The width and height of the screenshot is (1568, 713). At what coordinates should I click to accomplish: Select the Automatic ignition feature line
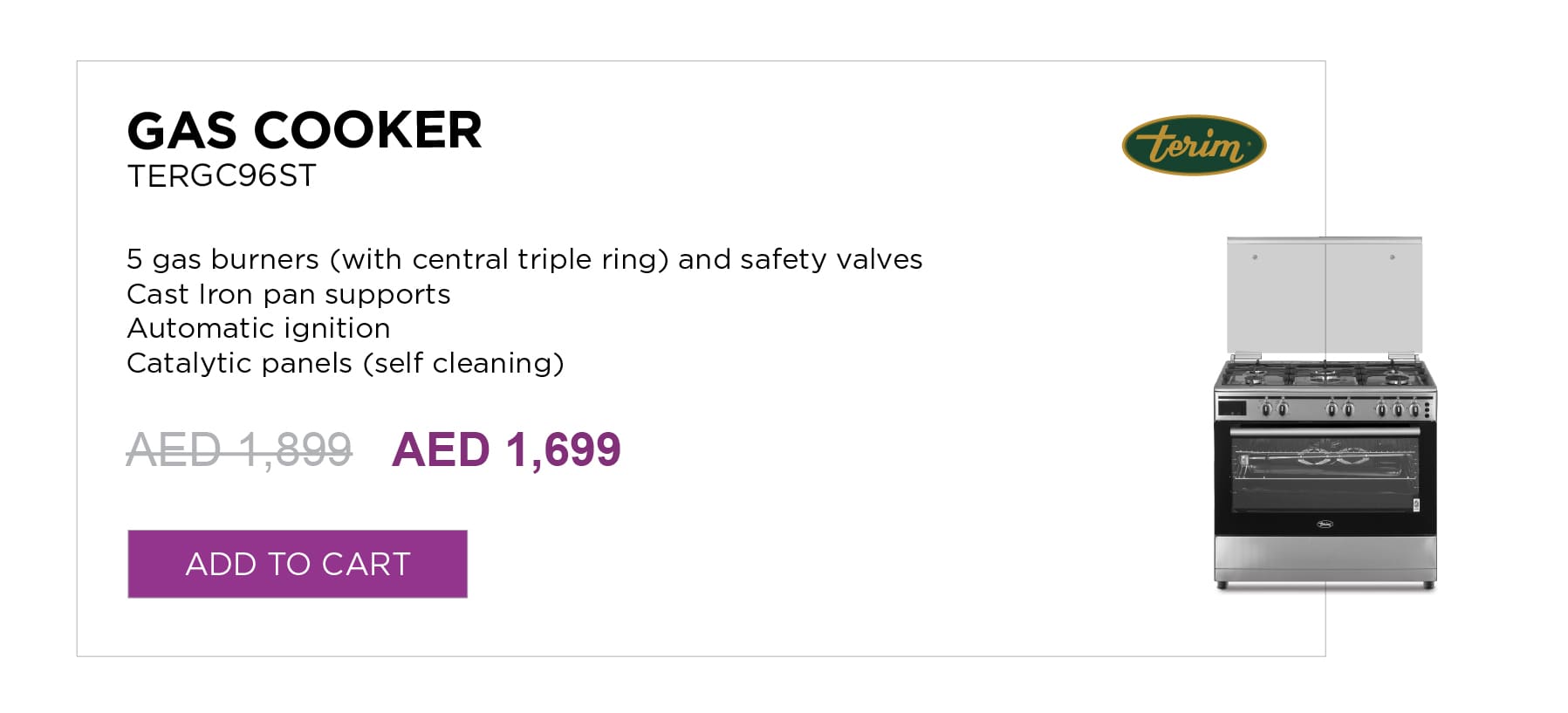[258, 328]
